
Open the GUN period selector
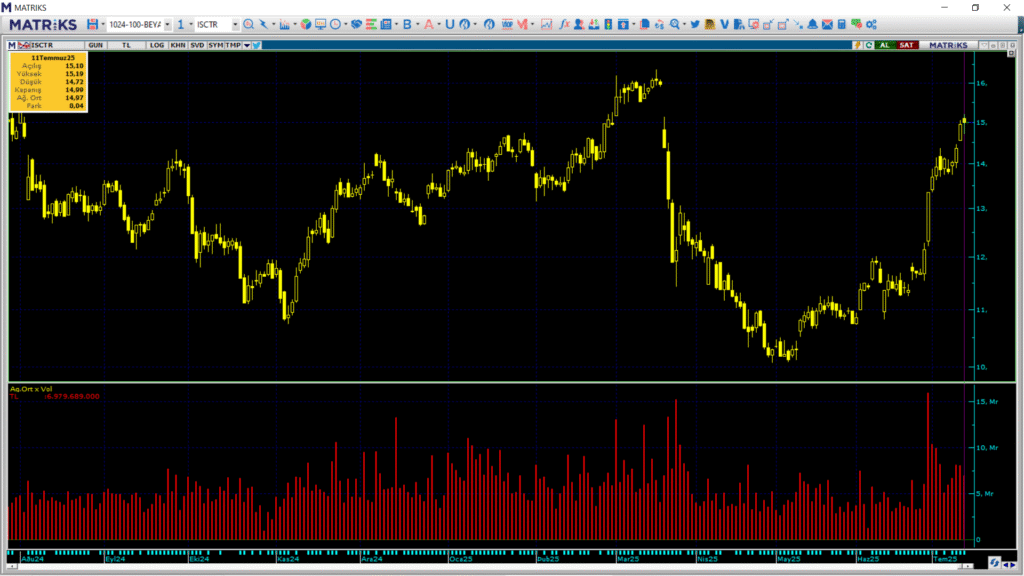coord(96,45)
